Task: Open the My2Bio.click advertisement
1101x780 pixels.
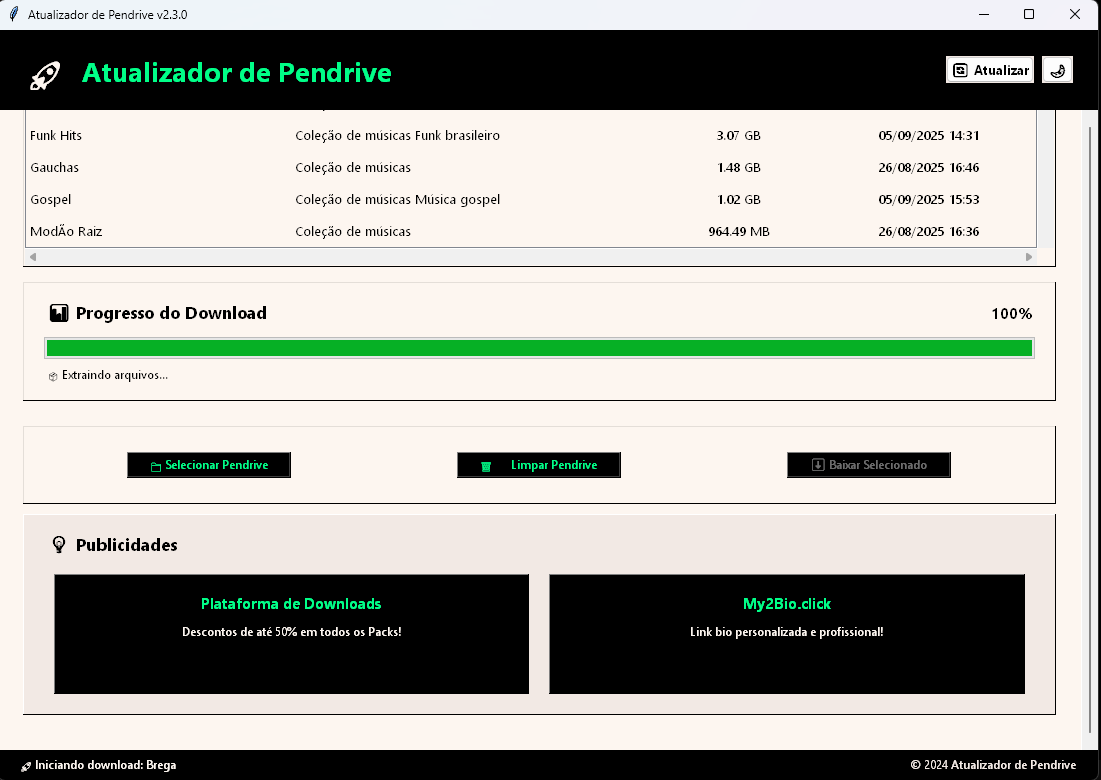Action: click(x=786, y=633)
